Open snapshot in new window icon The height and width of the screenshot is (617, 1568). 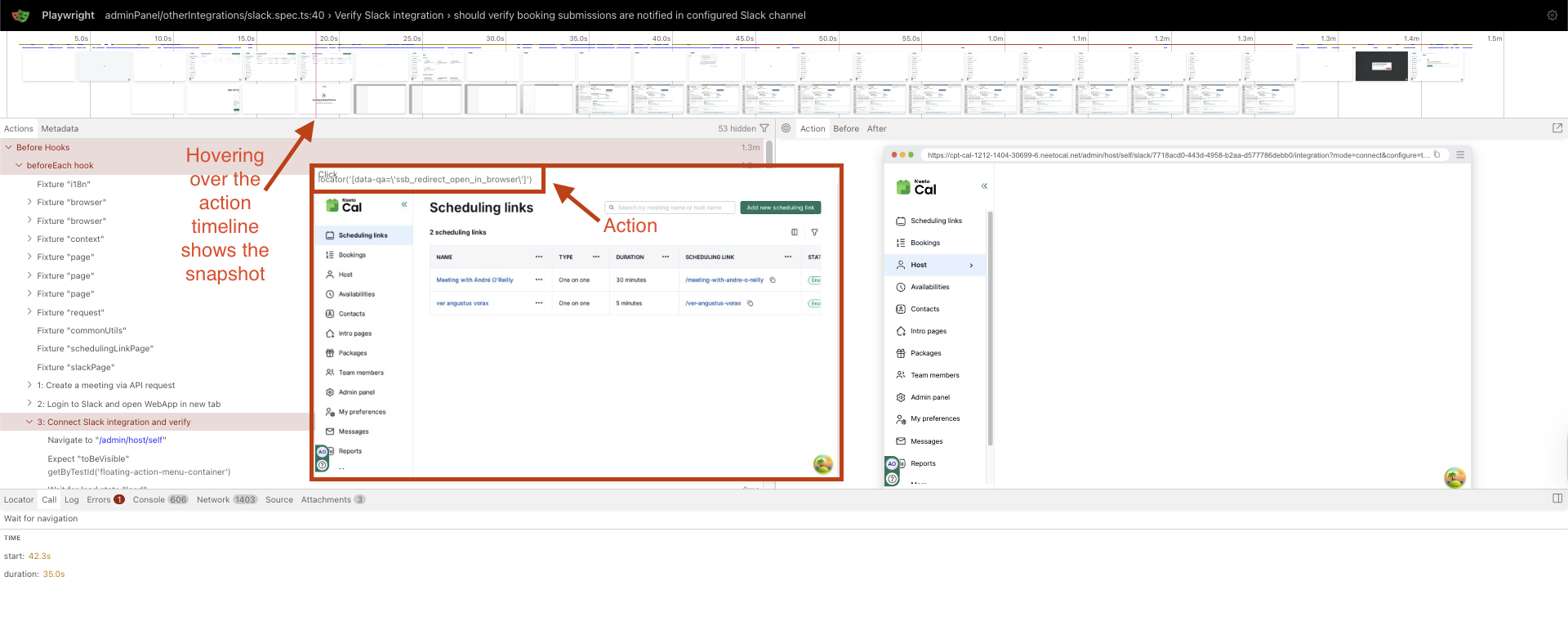(x=1557, y=128)
